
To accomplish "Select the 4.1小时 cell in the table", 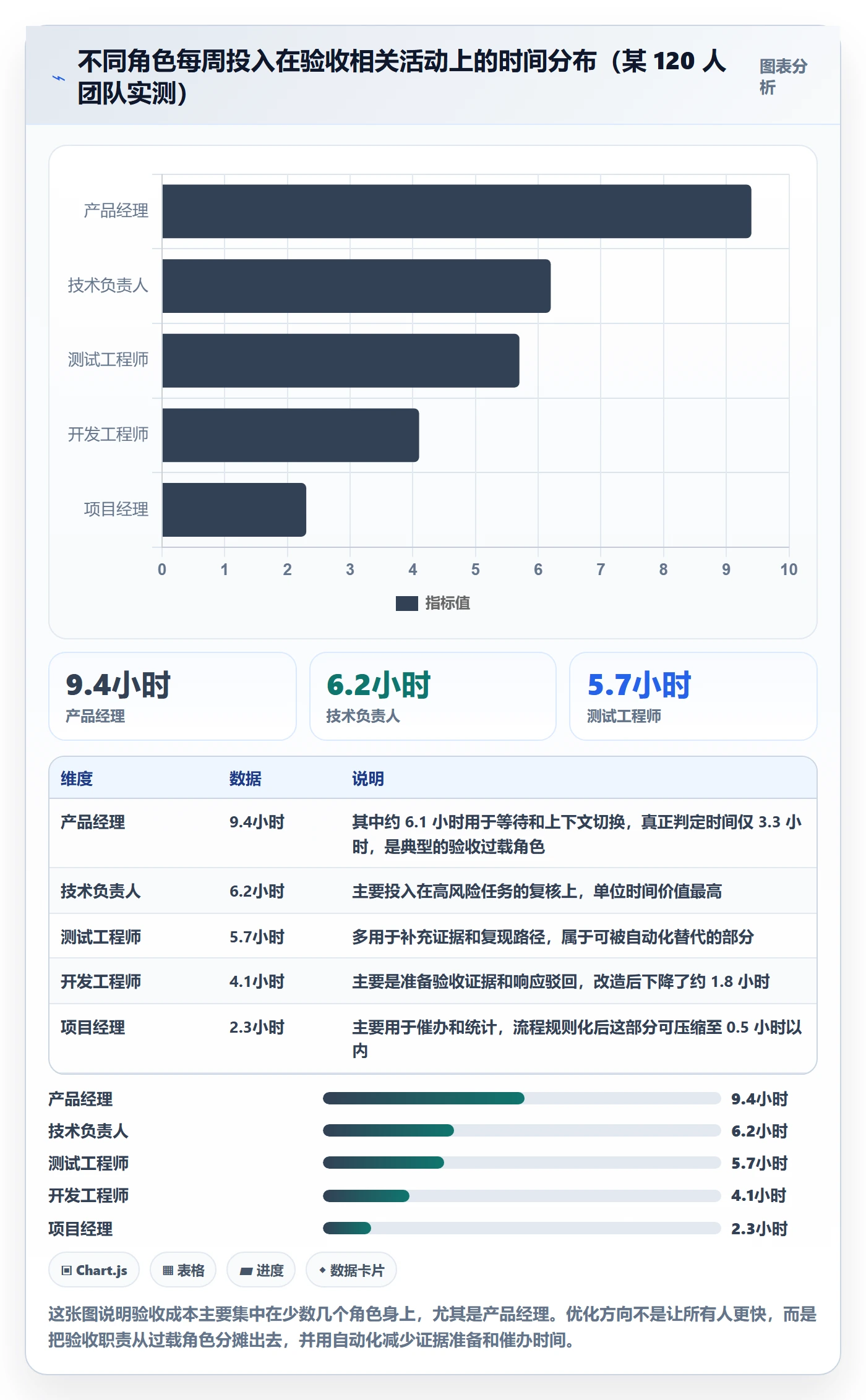I will coord(257,981).
